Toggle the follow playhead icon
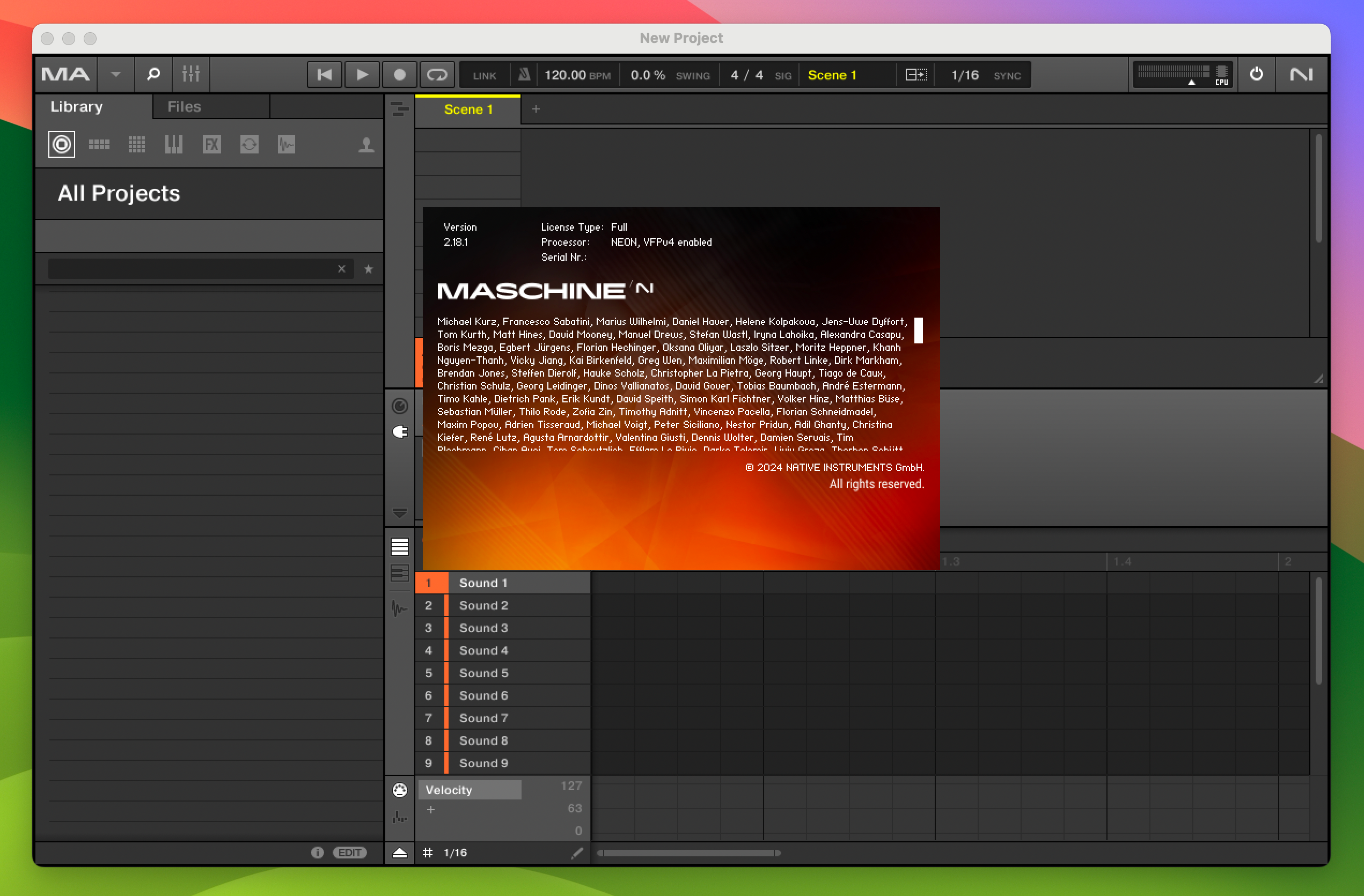 (x=916, y=75)
